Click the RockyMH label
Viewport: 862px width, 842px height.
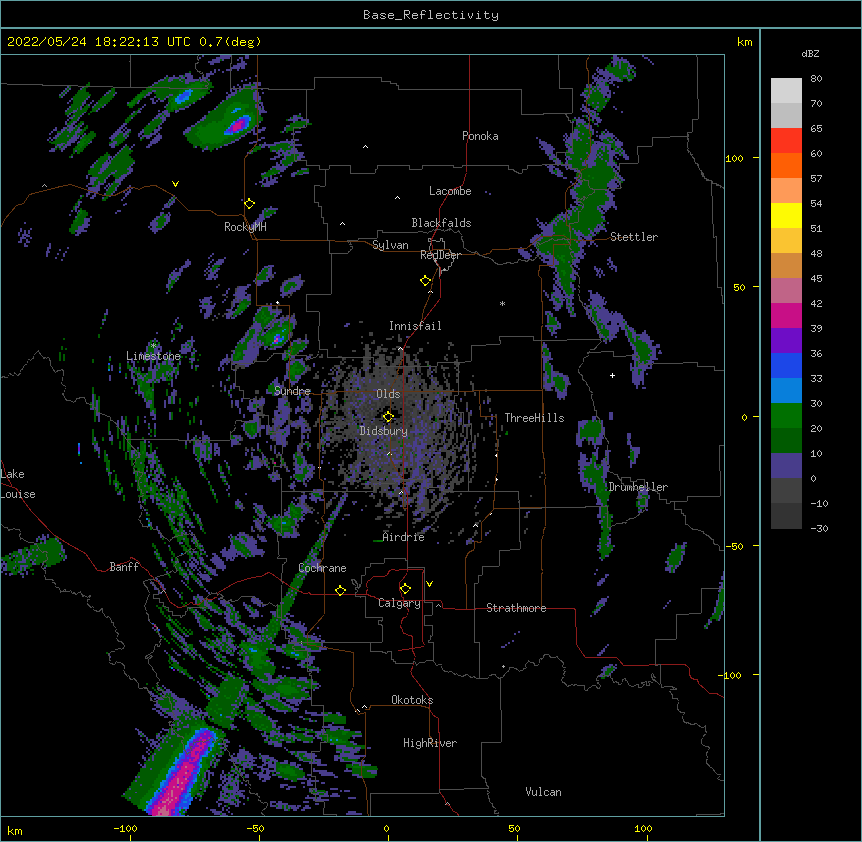point(245,227)
